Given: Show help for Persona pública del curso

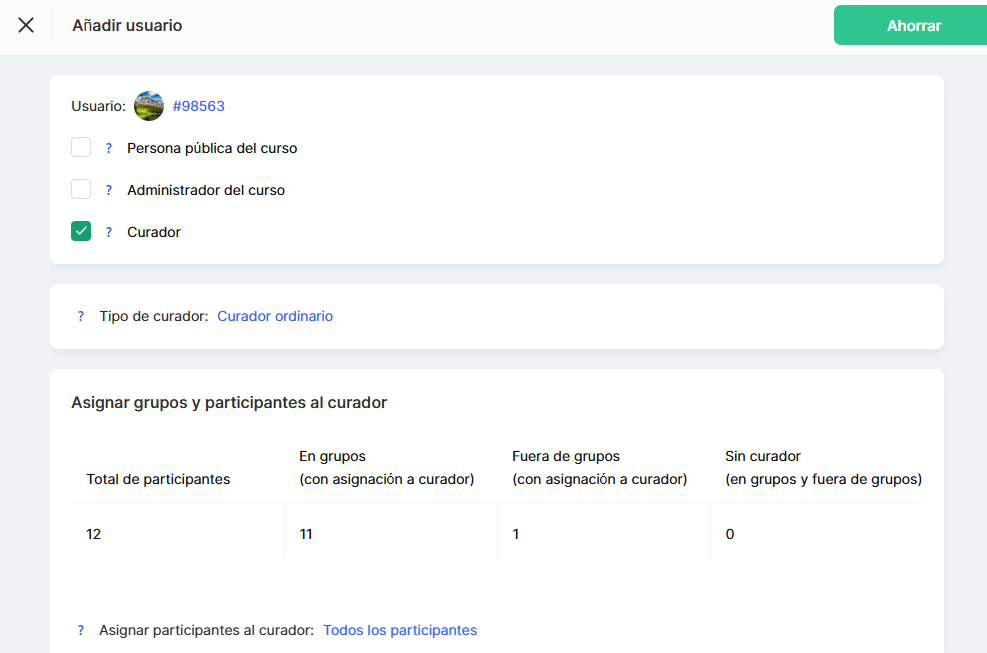Looking at the screenshot, I should click(109, 148).
